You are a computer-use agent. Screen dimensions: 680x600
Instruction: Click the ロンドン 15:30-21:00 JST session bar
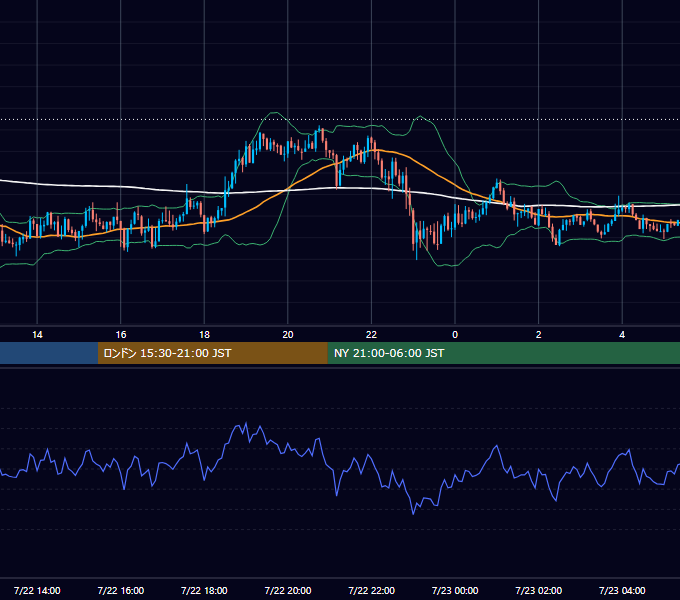212,353
